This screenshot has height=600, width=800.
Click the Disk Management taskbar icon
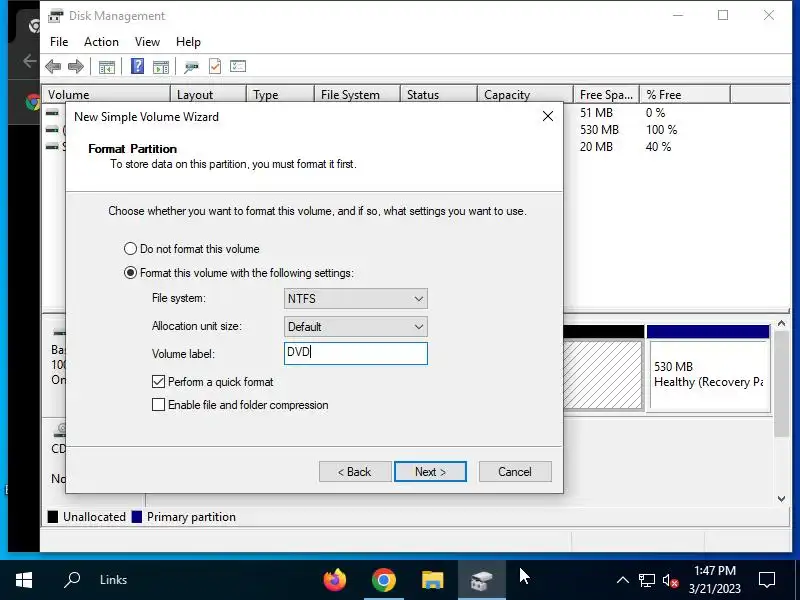click(481, 580)
